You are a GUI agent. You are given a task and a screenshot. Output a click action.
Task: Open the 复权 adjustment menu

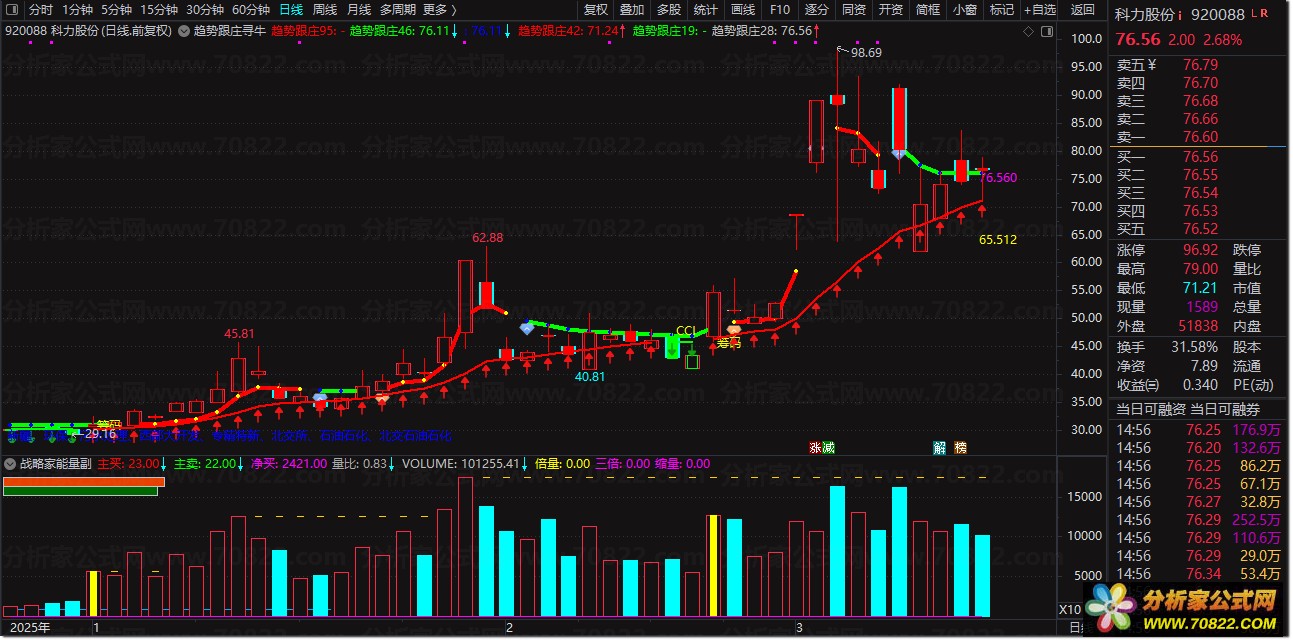[596, 10]
